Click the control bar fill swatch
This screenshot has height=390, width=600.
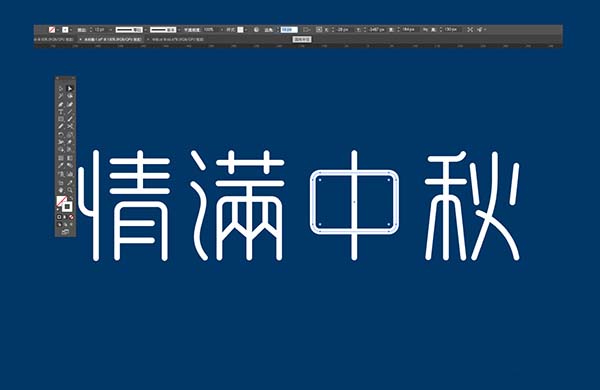click(52, 29)
